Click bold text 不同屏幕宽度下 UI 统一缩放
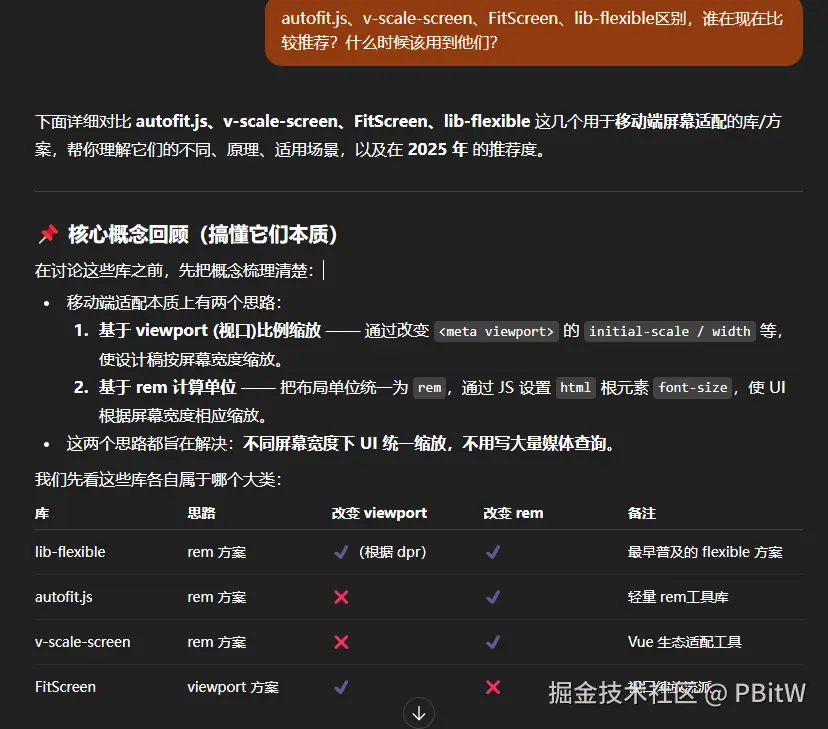828x729 pixels. pyautogui.click(x=345, y=443)
